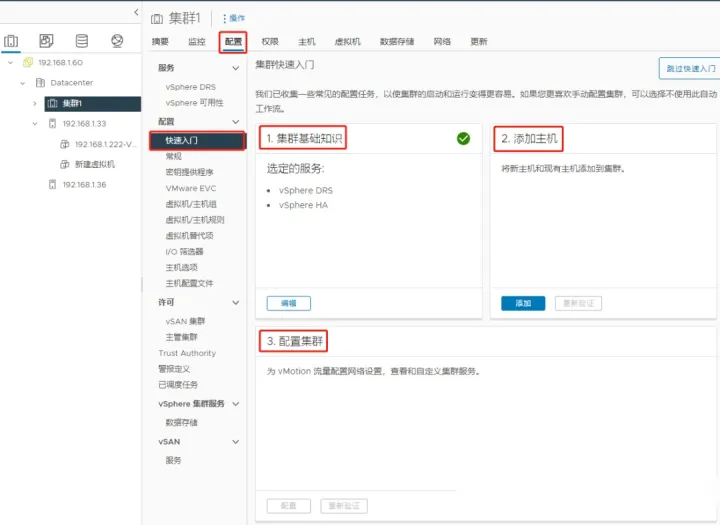Expand the 集群1 tree node
This screenshot has height=525, width=720.
[x=34, y=103]
